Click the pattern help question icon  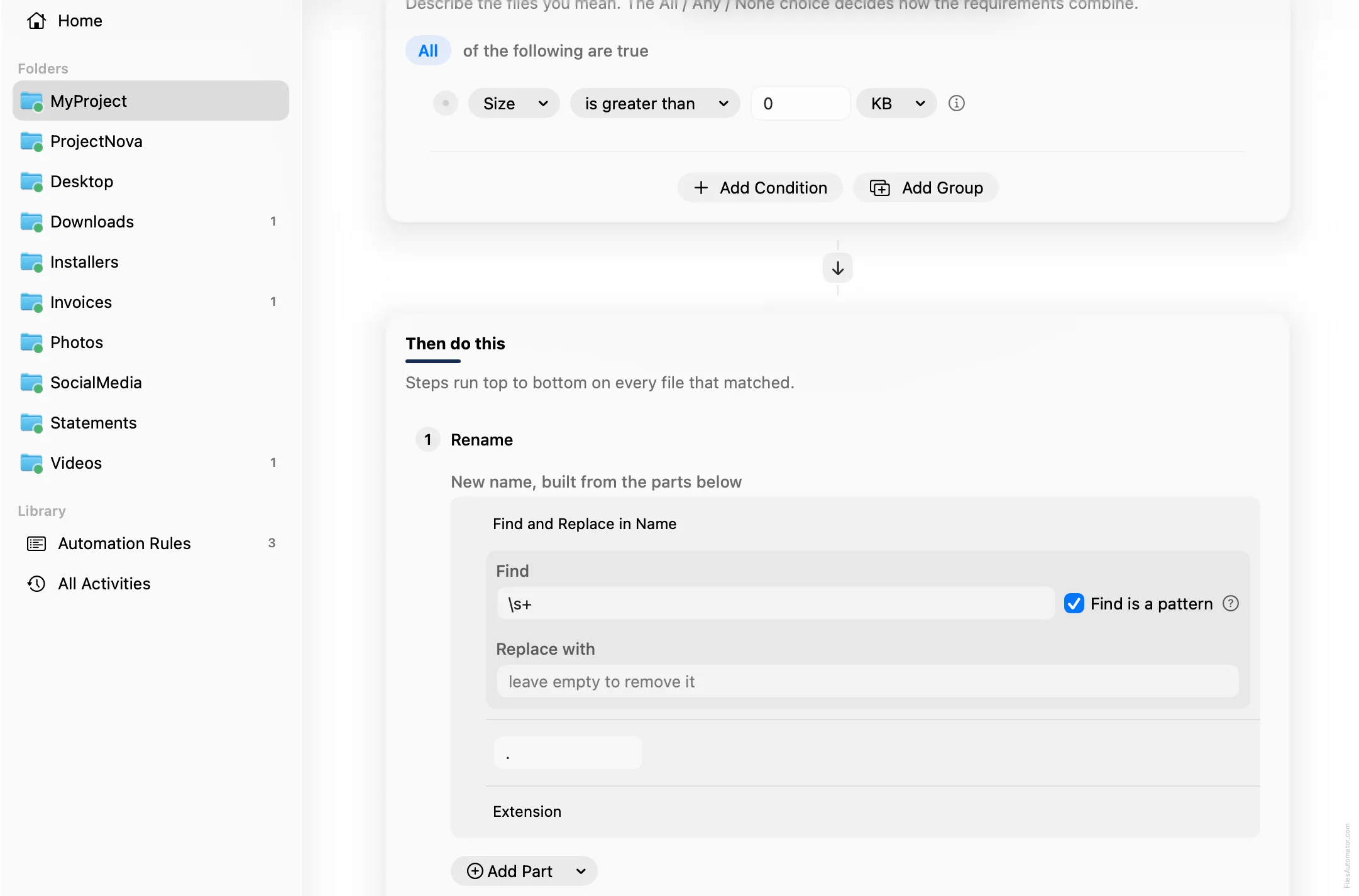pos(1230,603)
